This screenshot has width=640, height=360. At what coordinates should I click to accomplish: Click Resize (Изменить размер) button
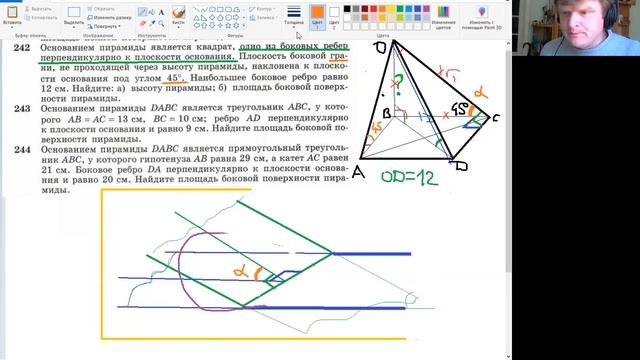(109, 18)
